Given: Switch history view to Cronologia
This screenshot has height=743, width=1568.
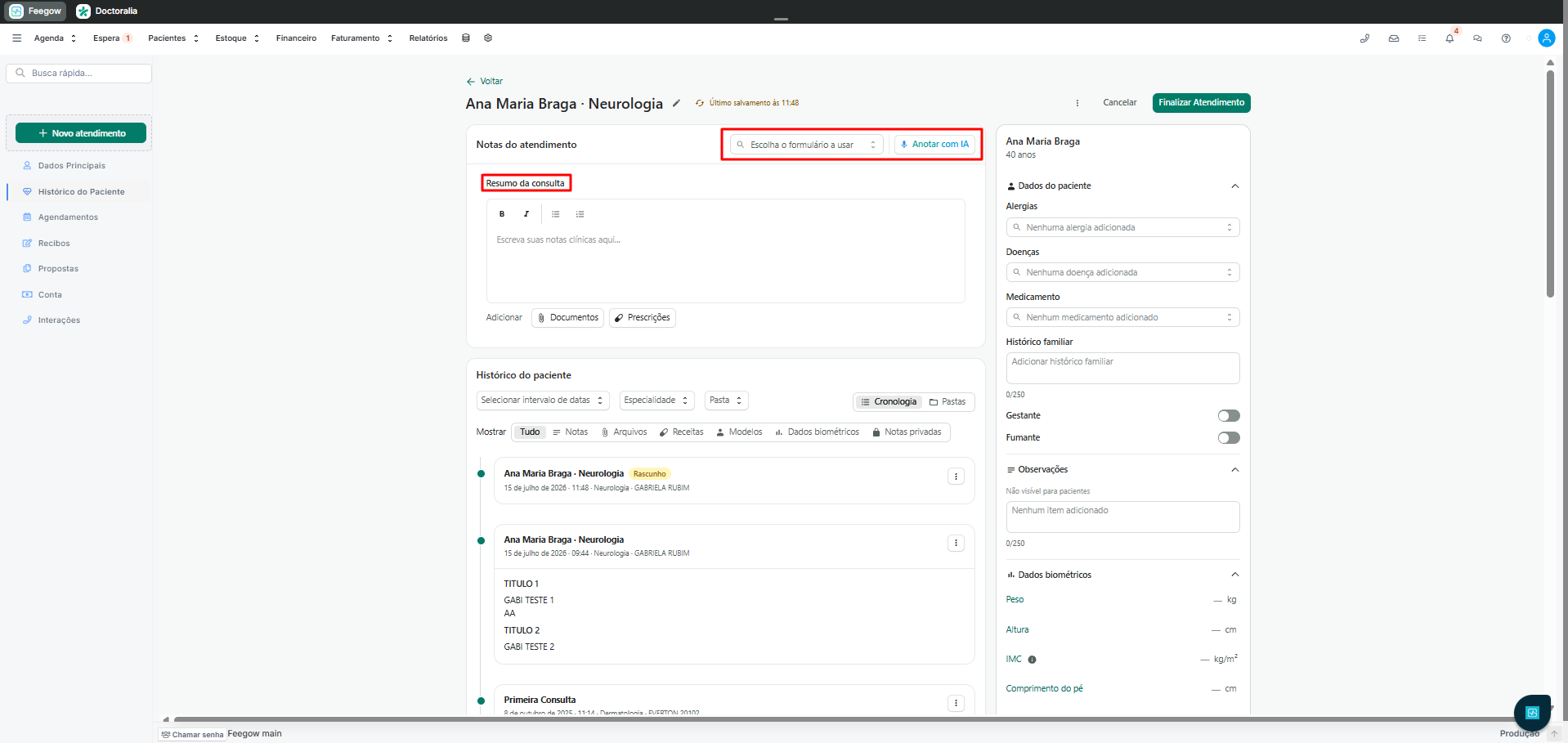Looking at the screenshot, I should [889, 401].
